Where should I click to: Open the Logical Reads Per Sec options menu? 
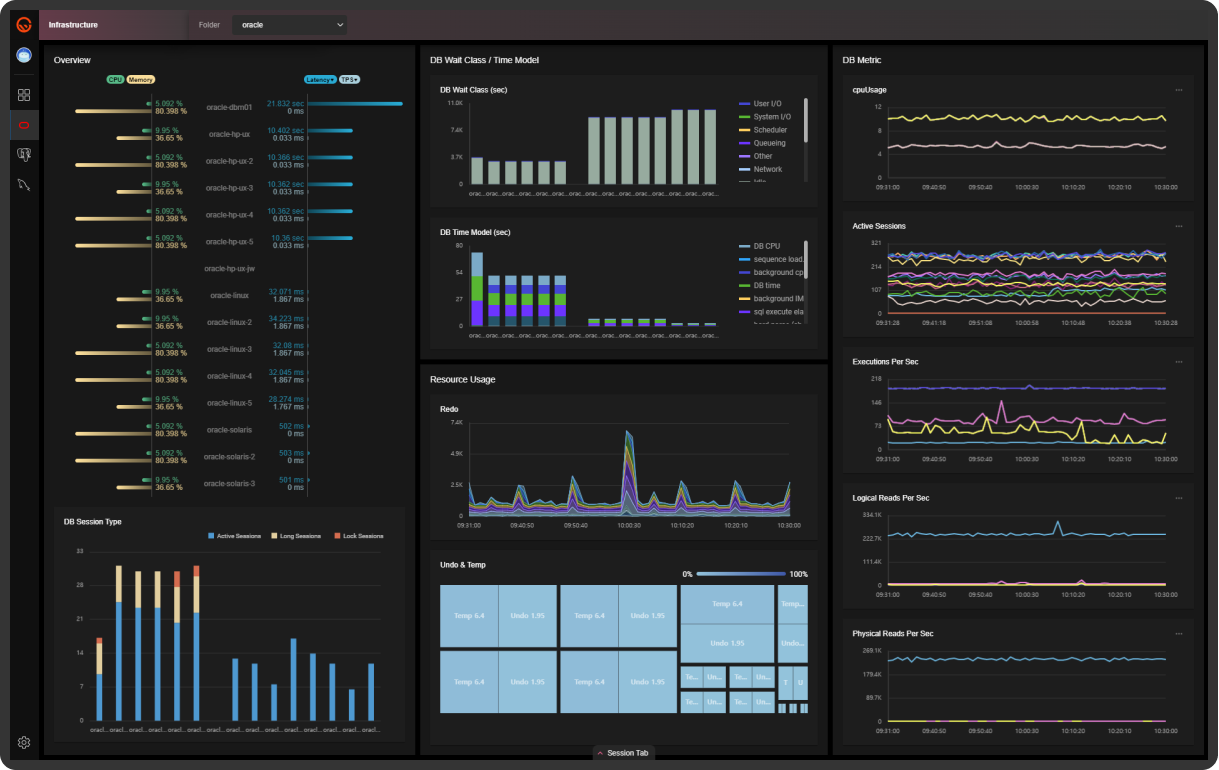(x=1179, y=497)
